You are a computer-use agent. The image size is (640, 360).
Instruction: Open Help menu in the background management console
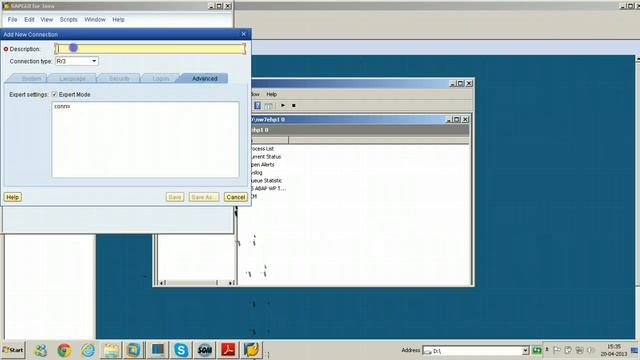pos(271,94)
